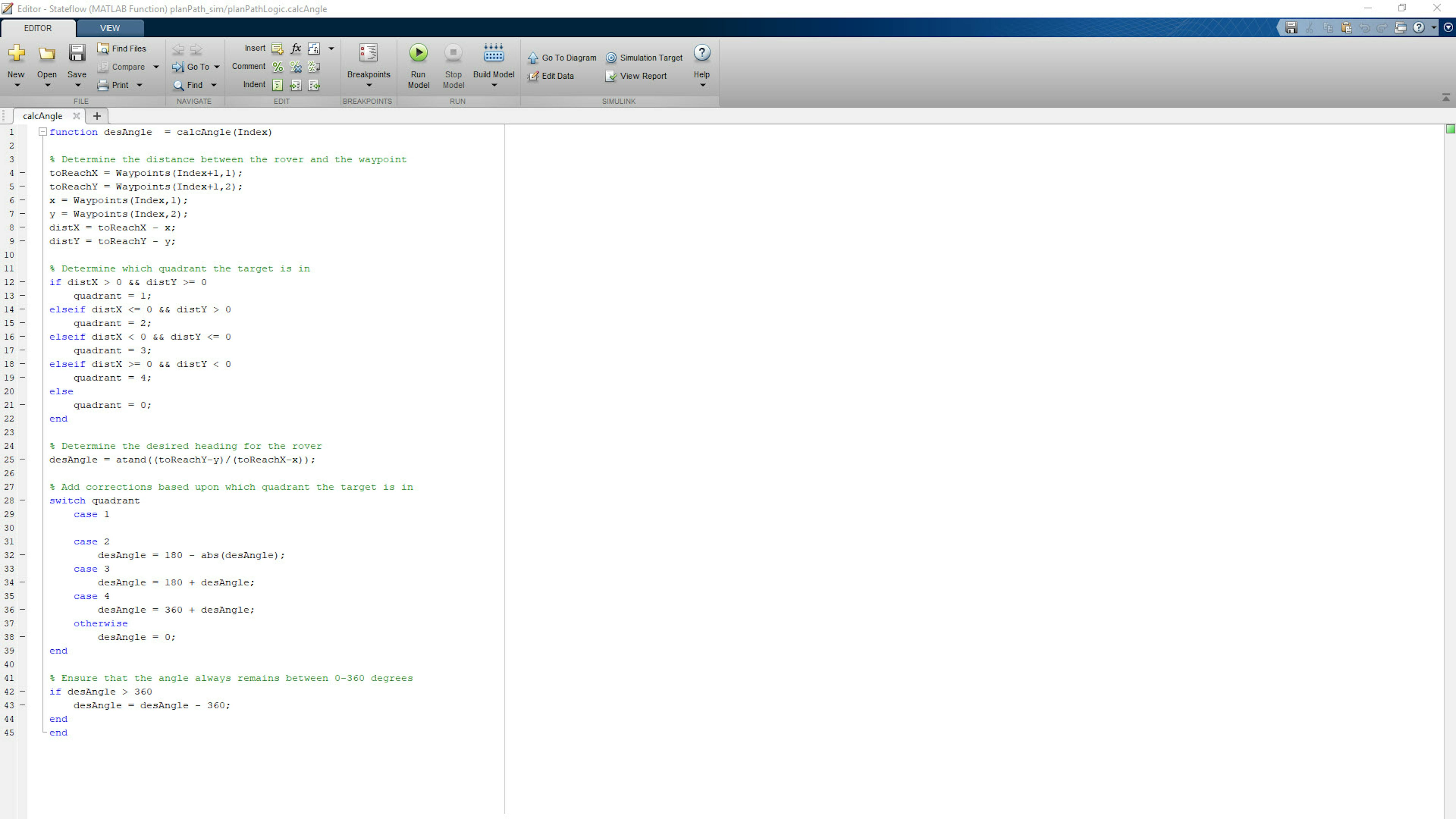The image size is (1456, 819).
Task: Click the green code analyzer status indicator
Action: [x=1450, y=129]
